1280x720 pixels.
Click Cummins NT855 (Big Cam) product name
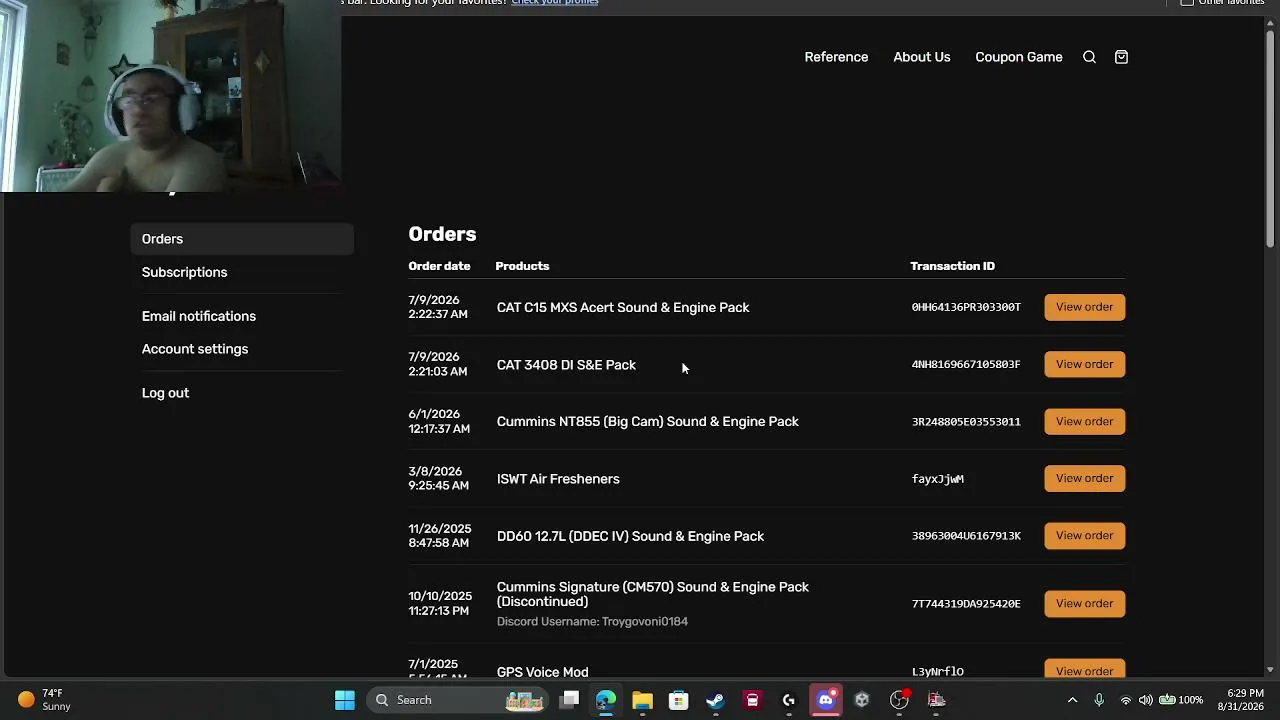coord(648,422)
